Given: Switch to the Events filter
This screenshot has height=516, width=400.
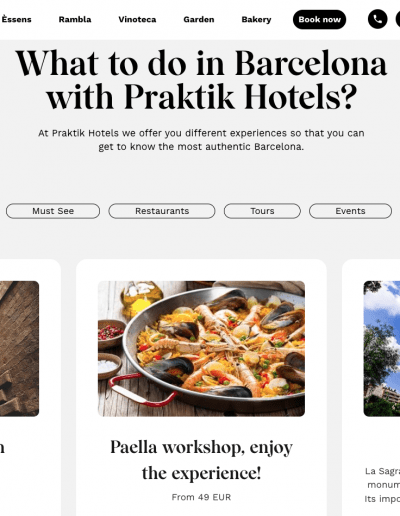Looking at the screenshot, I should coord(350,211).
